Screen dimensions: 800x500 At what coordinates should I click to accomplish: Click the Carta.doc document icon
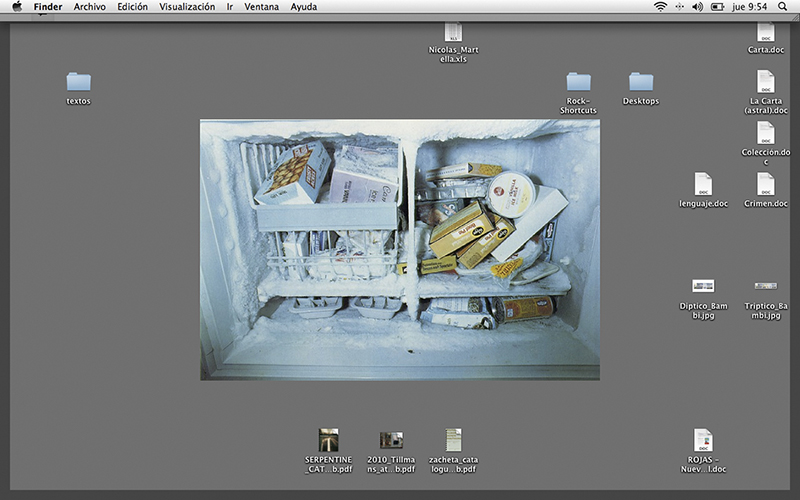[765, 32]
